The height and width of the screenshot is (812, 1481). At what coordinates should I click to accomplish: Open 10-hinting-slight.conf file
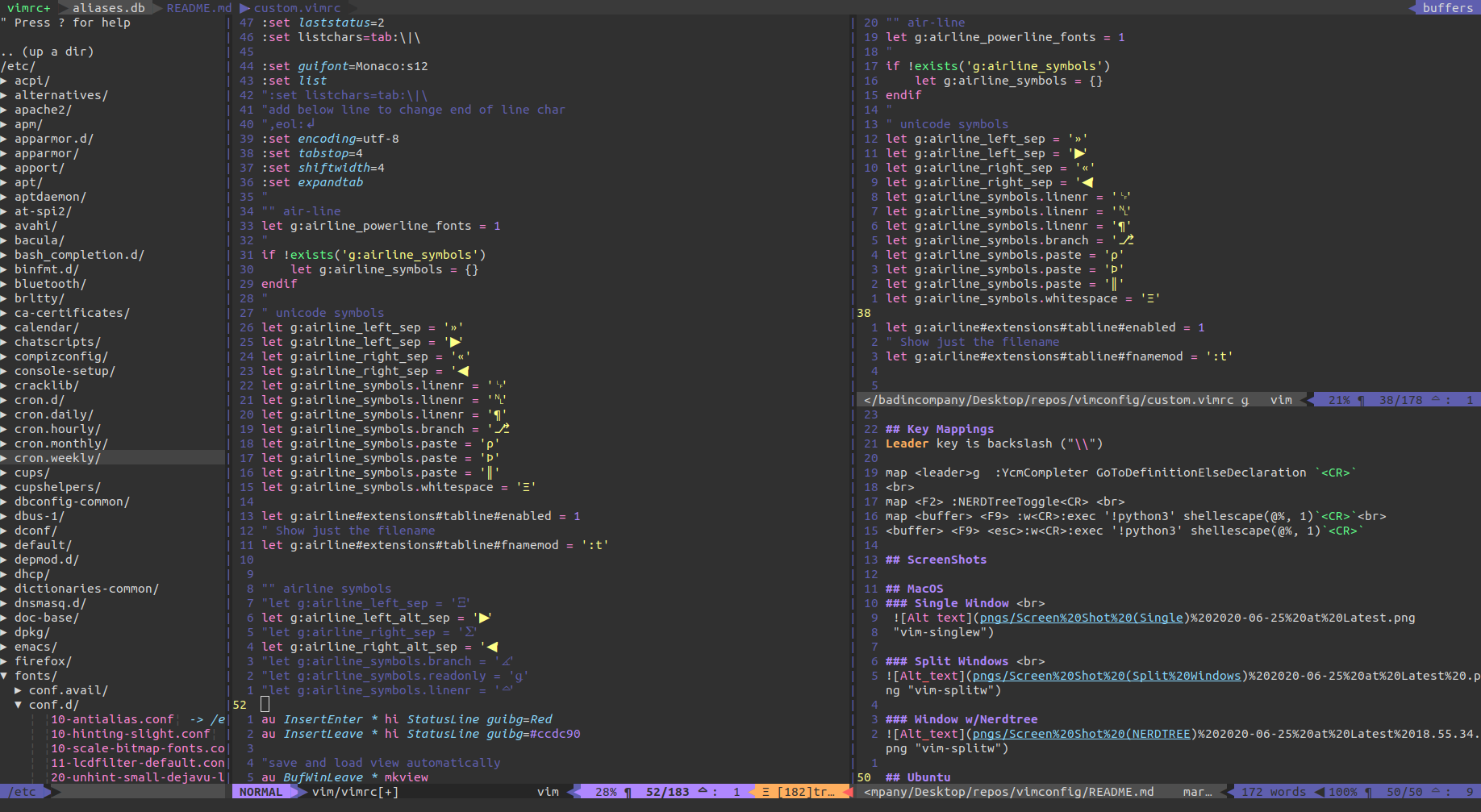[131, 734]
